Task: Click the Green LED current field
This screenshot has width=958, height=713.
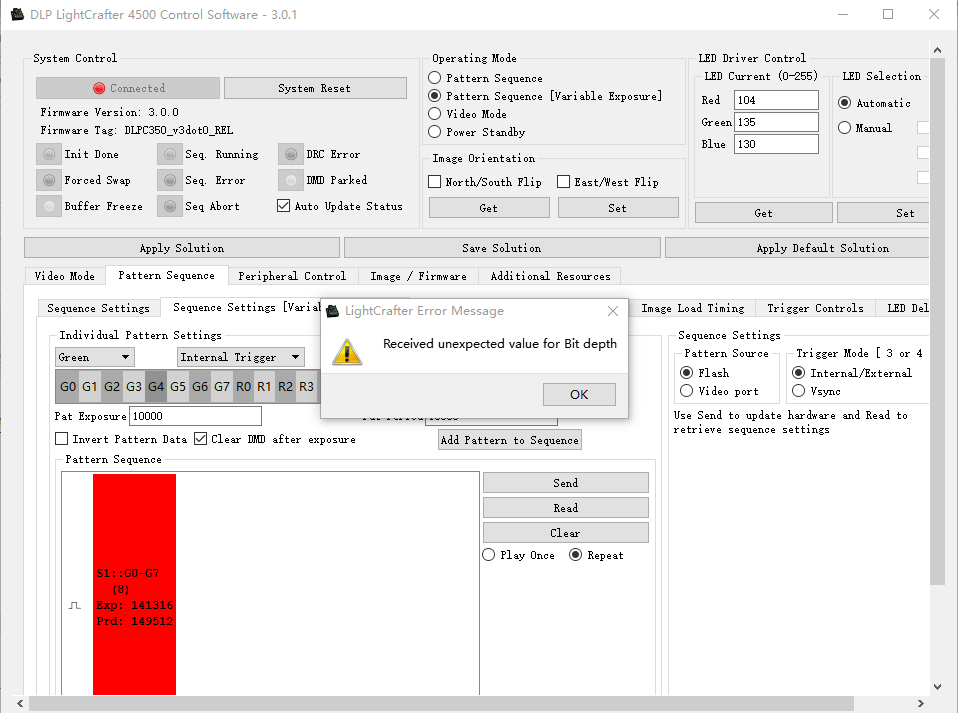Action: pos(776,122)
